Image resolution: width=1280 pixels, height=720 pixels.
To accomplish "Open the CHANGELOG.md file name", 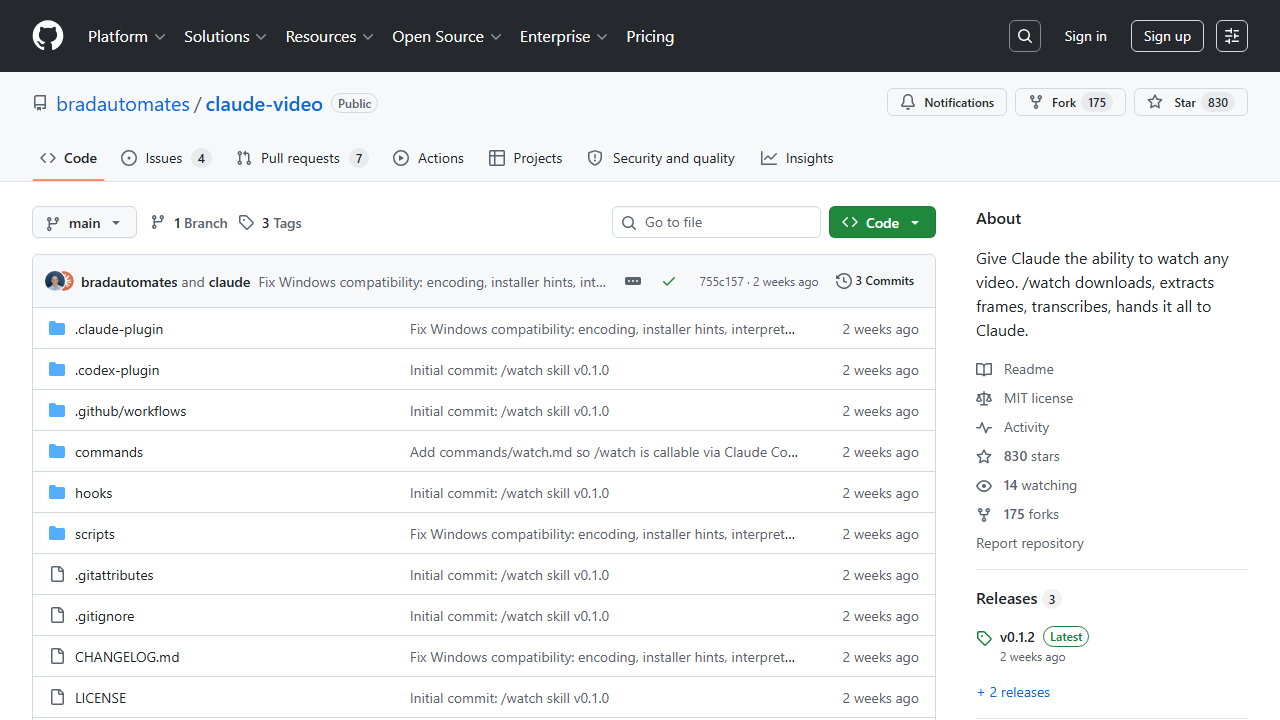I will [x=127, y=657].
